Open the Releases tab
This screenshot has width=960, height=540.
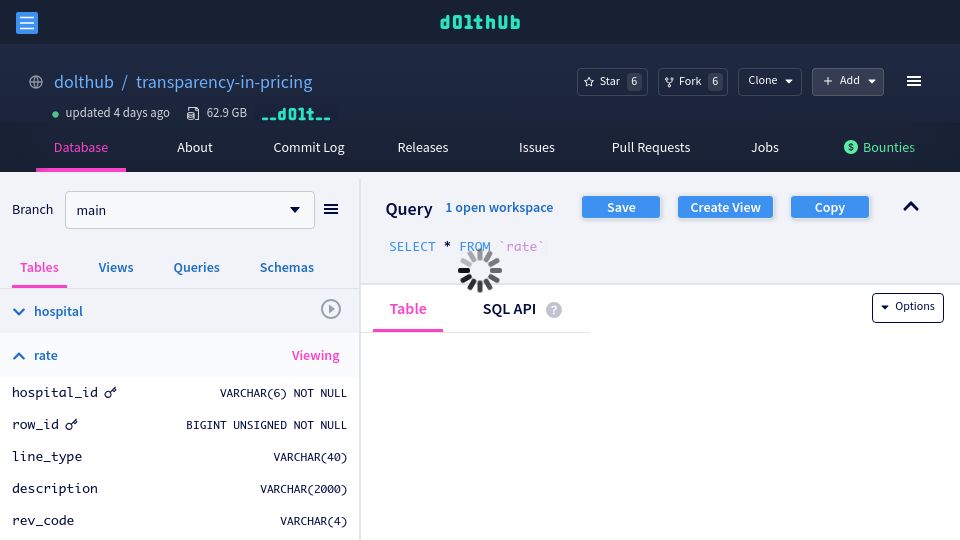(422, 148)
